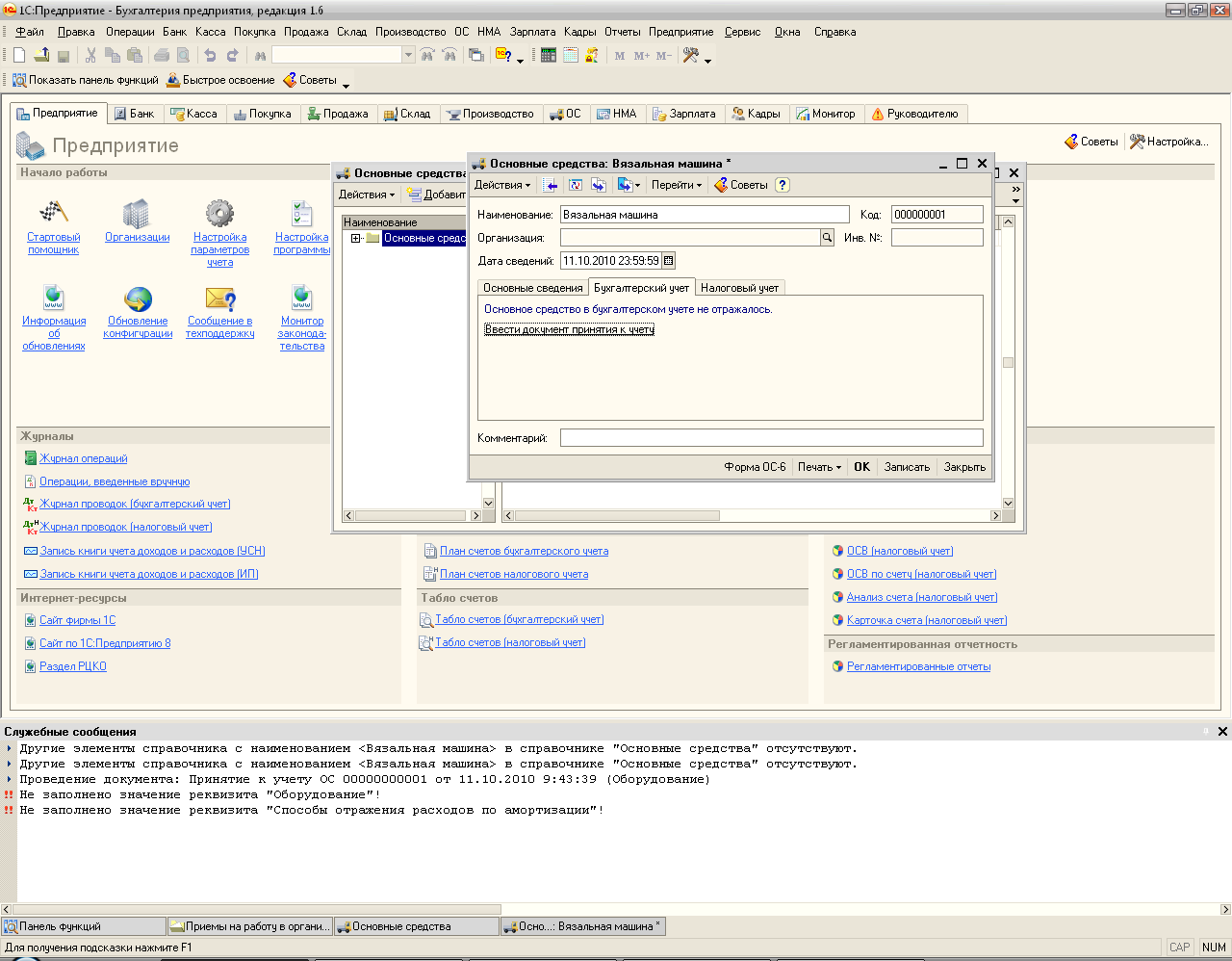The width and height of the screenshot is (1232, 961).
Task: Open the Действия dropdown in Вязальная машина form
Action: 502,185
